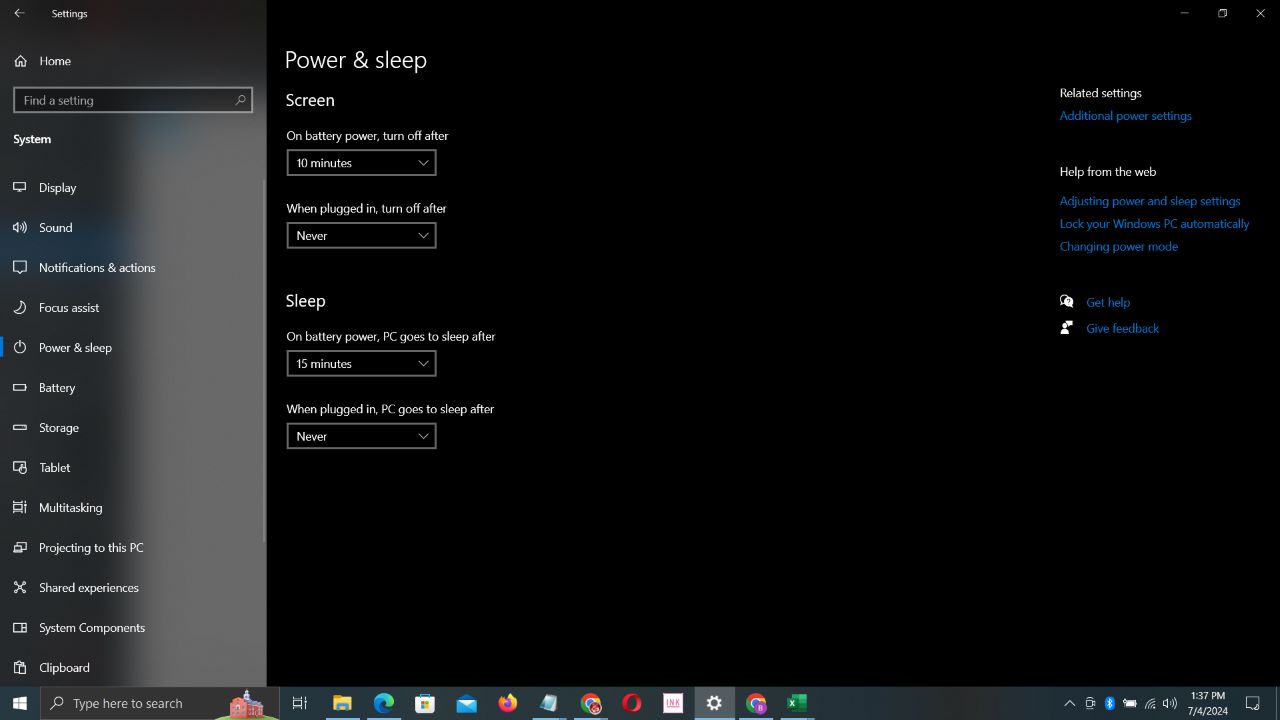Open Adjusting power and sleep settings link

1150,201
